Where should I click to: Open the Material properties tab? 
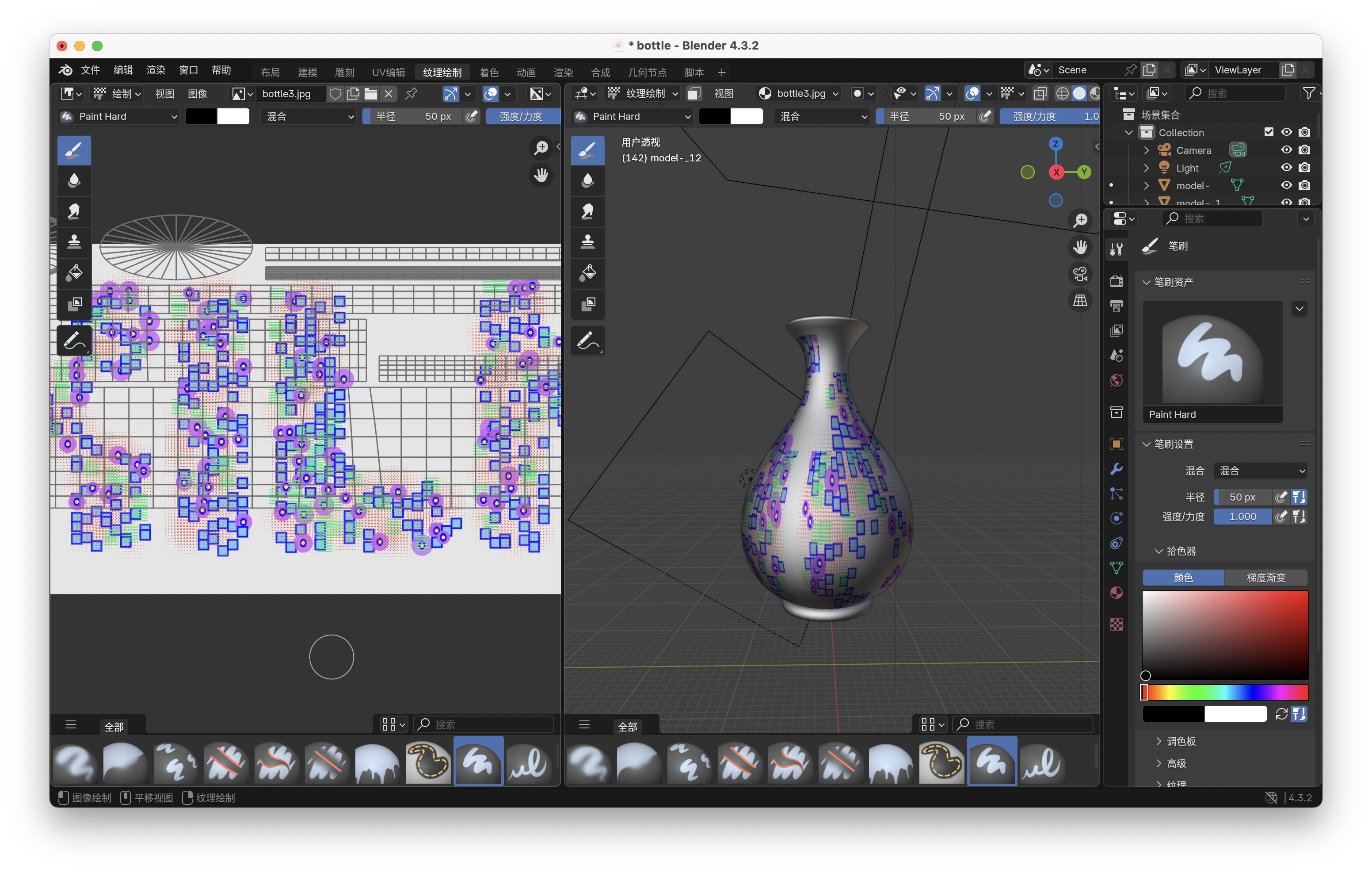click(1117, 593)
